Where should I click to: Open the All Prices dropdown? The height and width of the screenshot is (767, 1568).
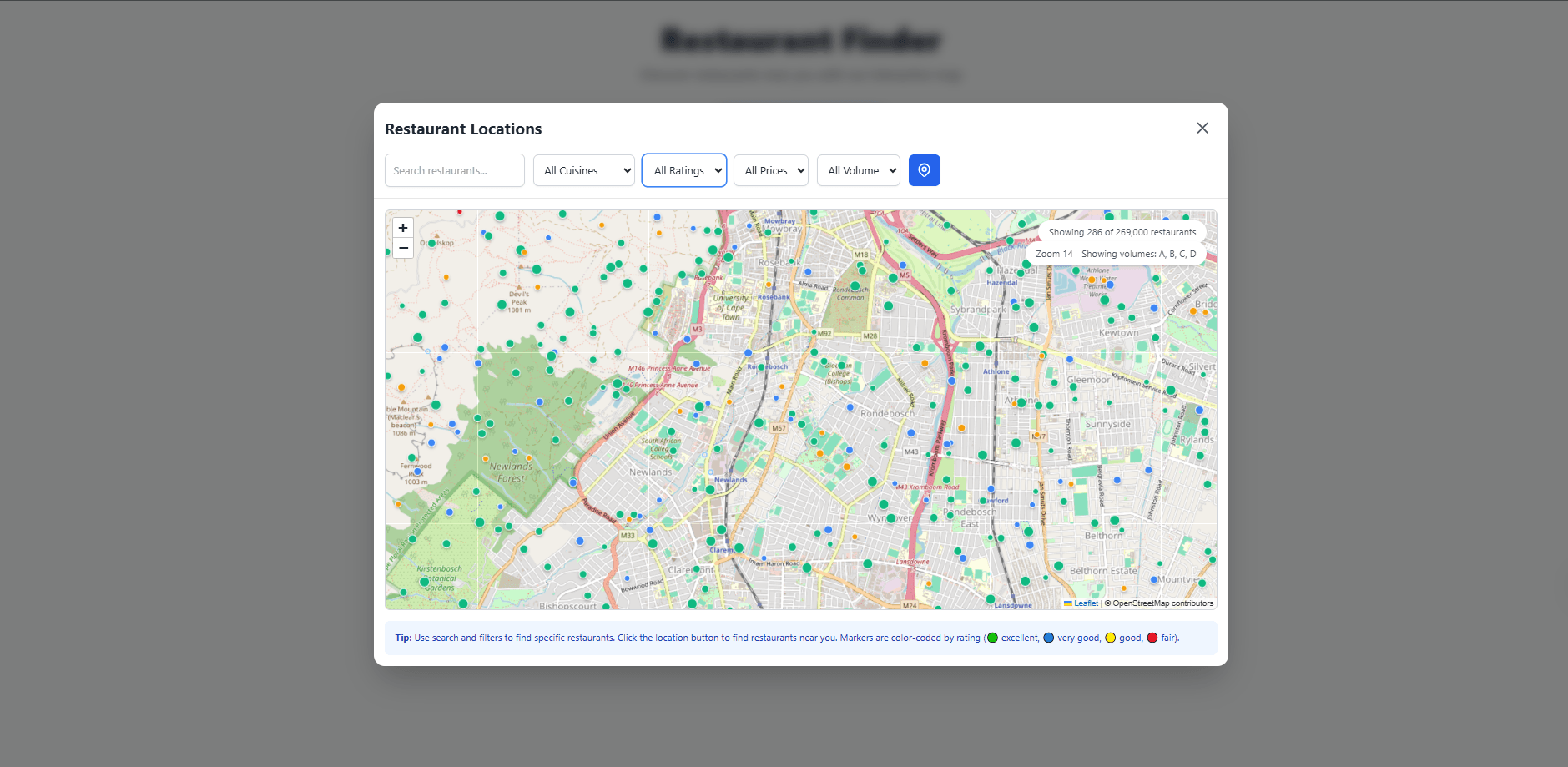click(770, 170)
